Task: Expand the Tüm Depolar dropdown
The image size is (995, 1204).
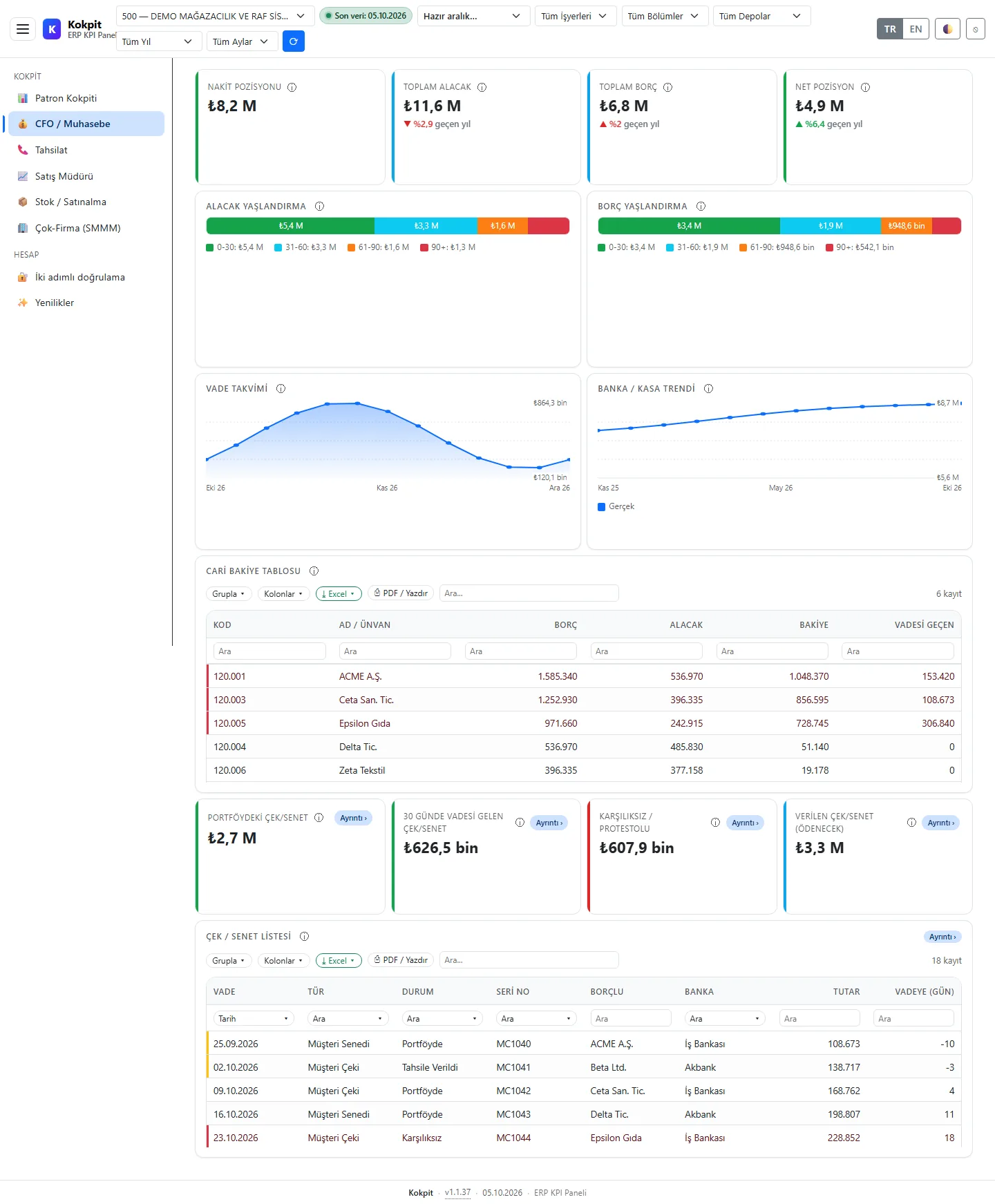Action: pos(761,16)
